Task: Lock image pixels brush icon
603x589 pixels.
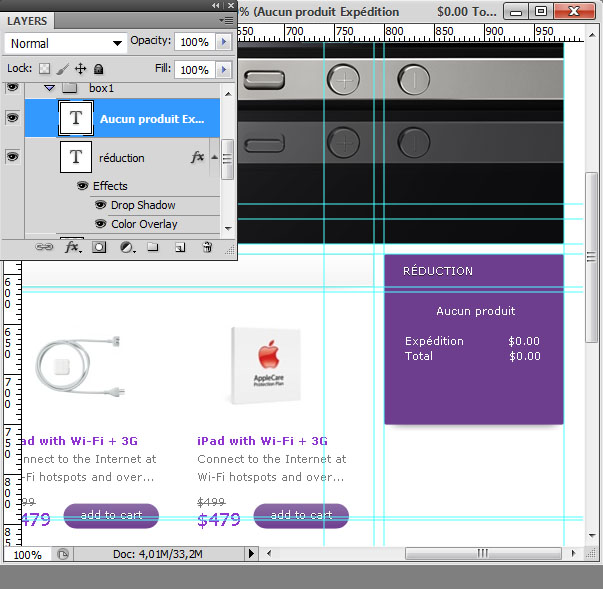Action: point(63,69)
